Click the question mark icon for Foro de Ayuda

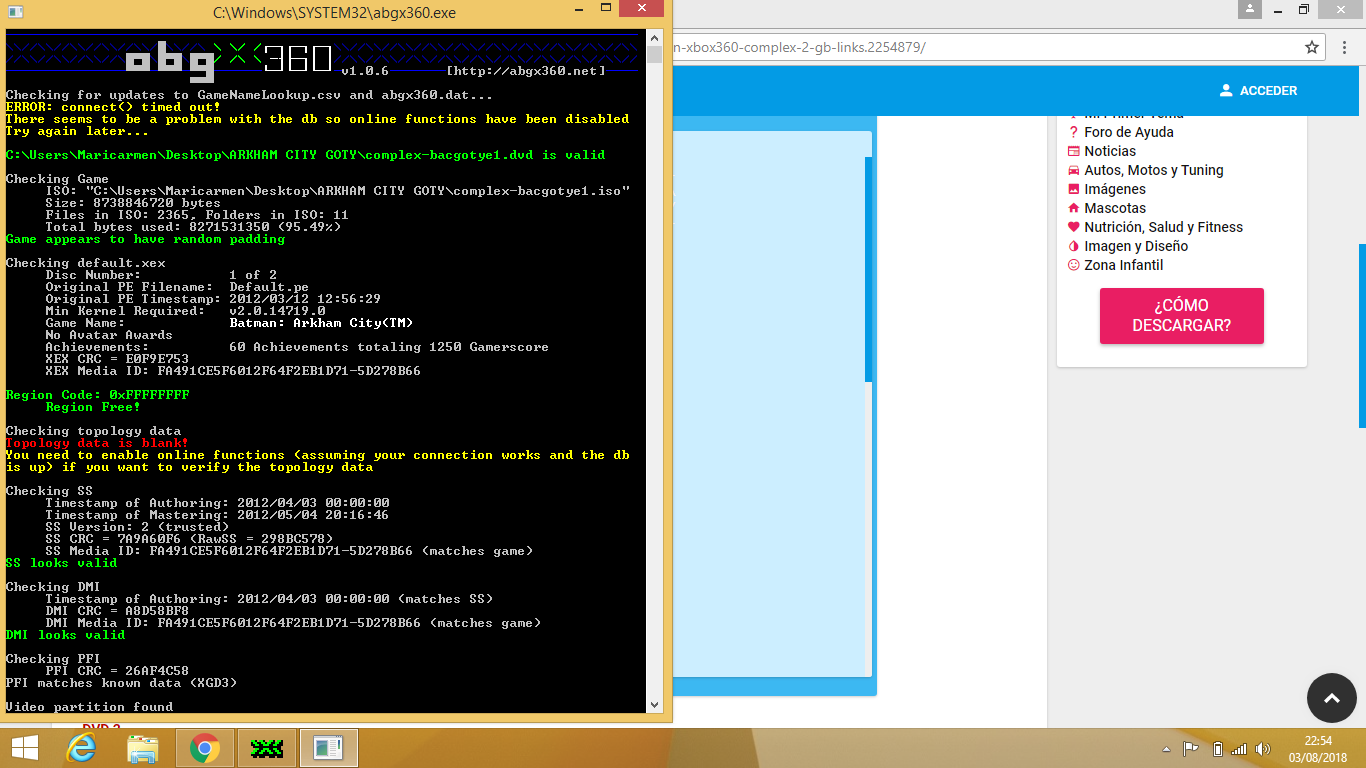click(1074, 132)
